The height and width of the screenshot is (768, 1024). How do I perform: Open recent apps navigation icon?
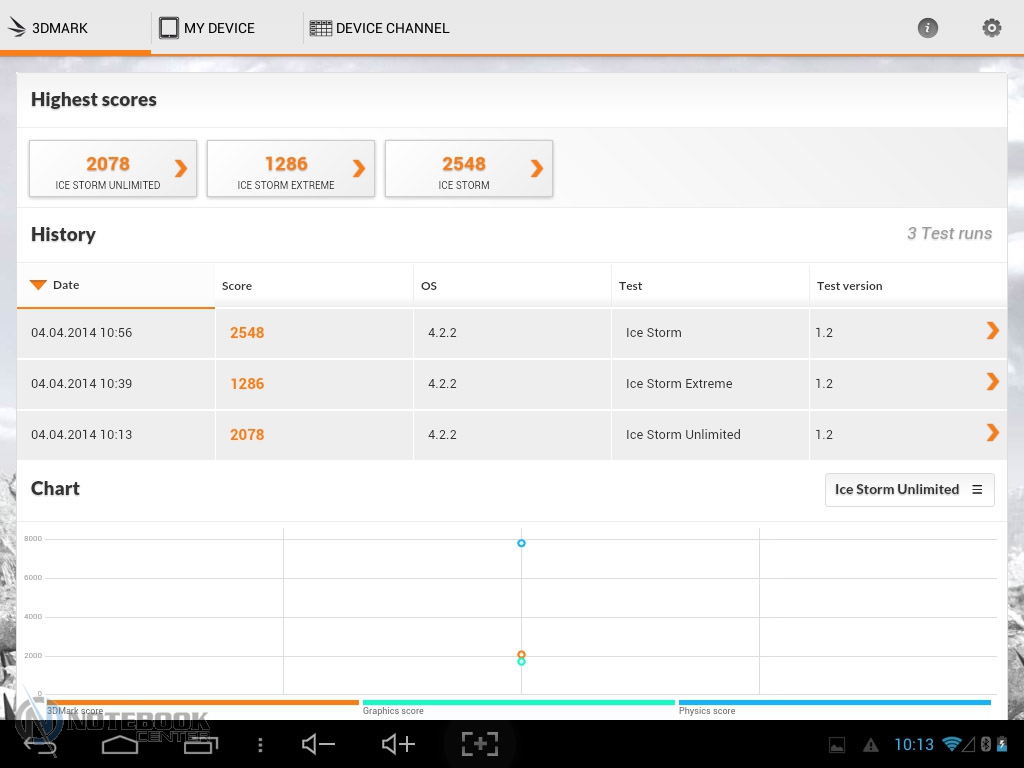(200, 744)
